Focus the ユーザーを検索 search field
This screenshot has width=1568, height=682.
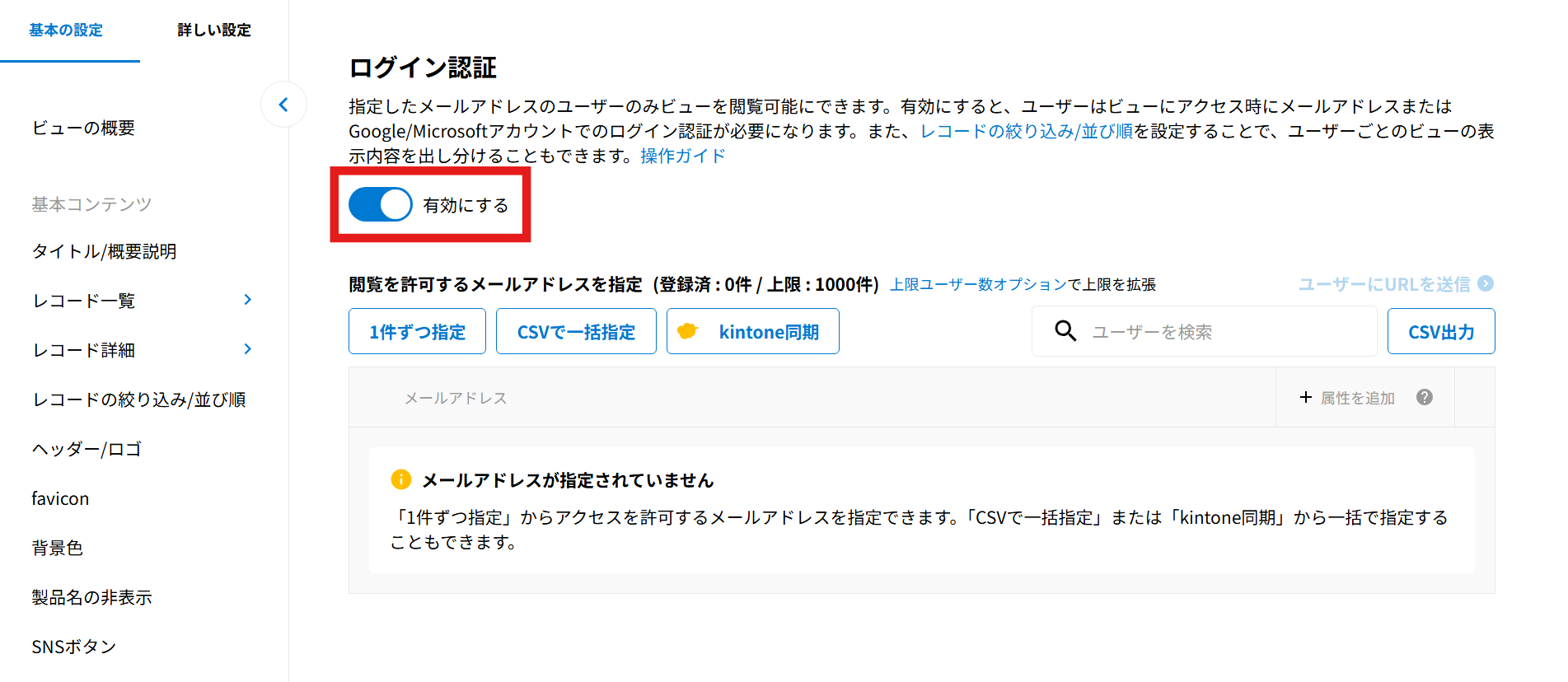click(x=1219, y=331)
